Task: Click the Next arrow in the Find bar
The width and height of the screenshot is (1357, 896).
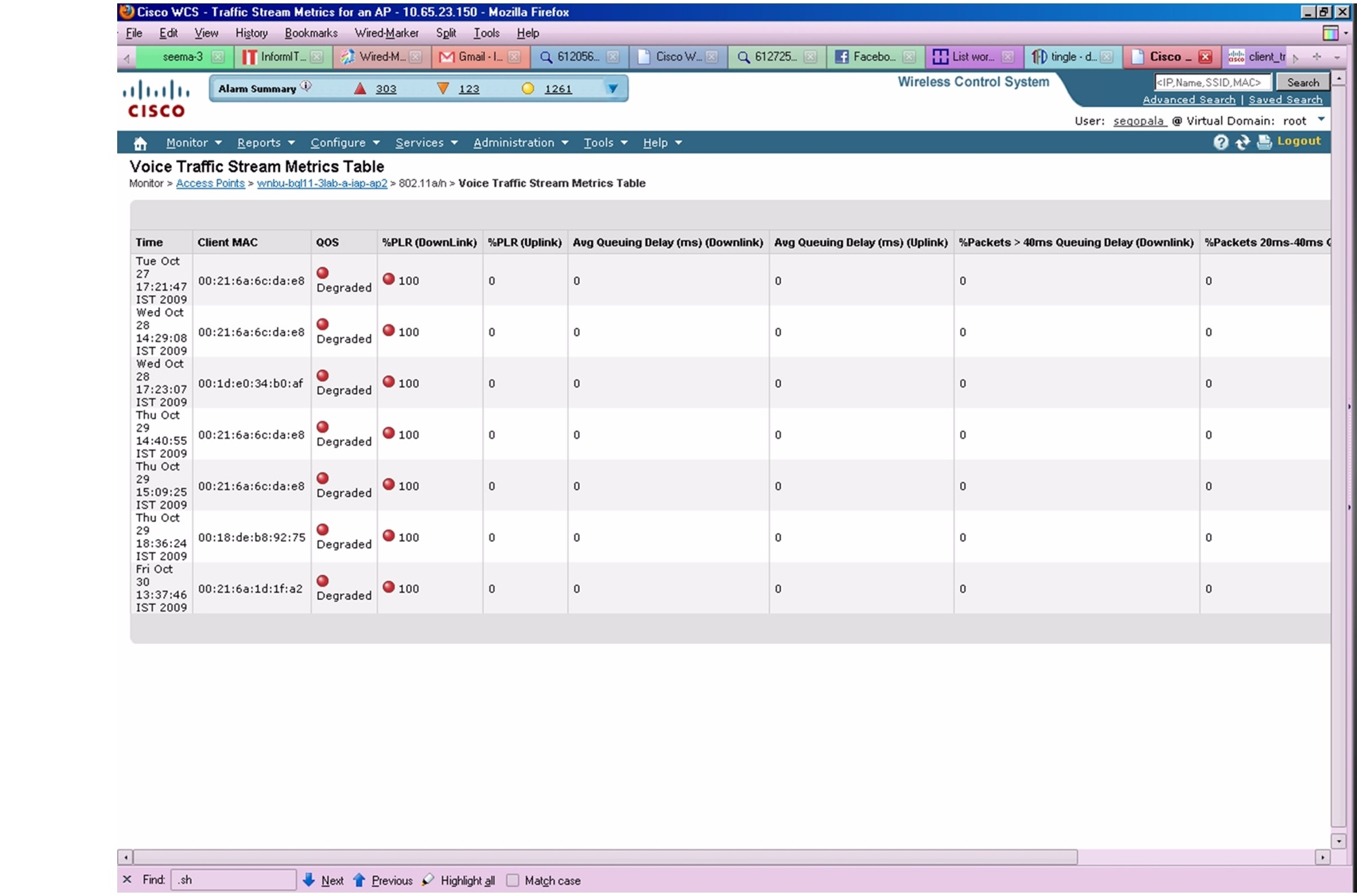Action: click(310, 880)
